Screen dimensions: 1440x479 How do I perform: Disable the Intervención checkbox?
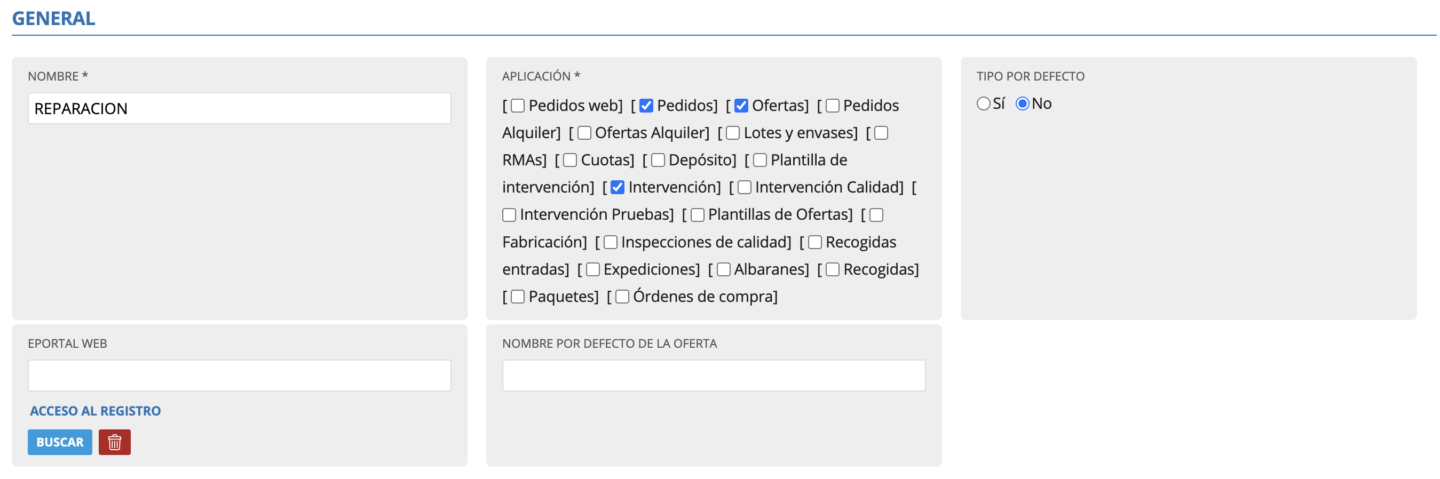pyautogui.click(x=618, y=187)
